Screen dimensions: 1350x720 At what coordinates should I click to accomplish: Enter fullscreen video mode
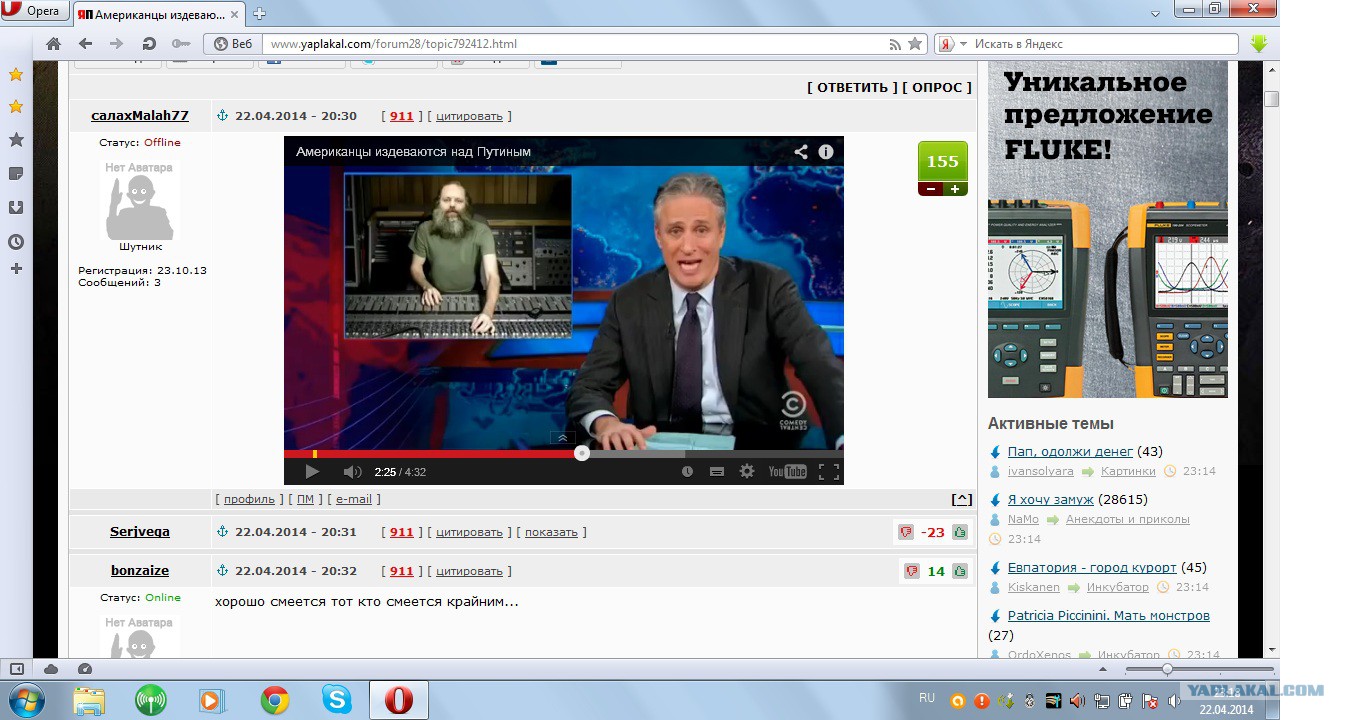[828, 472]
